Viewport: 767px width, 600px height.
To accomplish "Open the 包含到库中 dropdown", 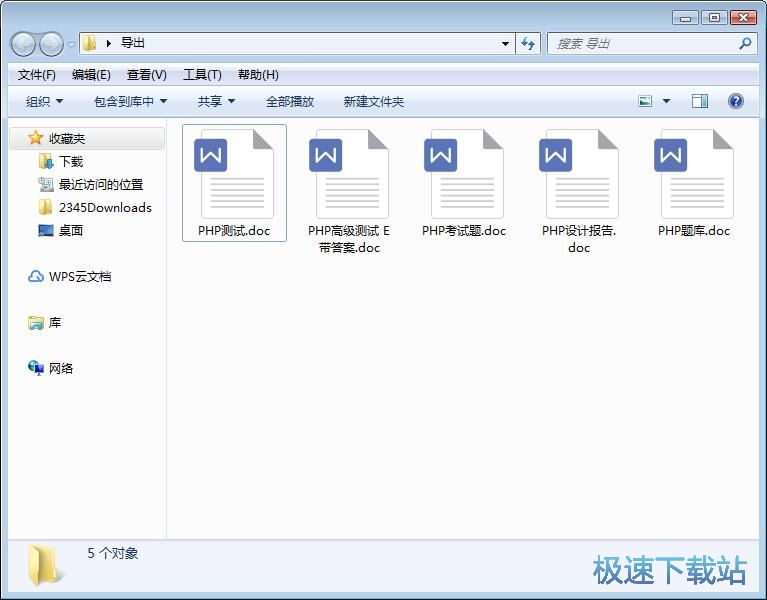I will click(130, 101).
